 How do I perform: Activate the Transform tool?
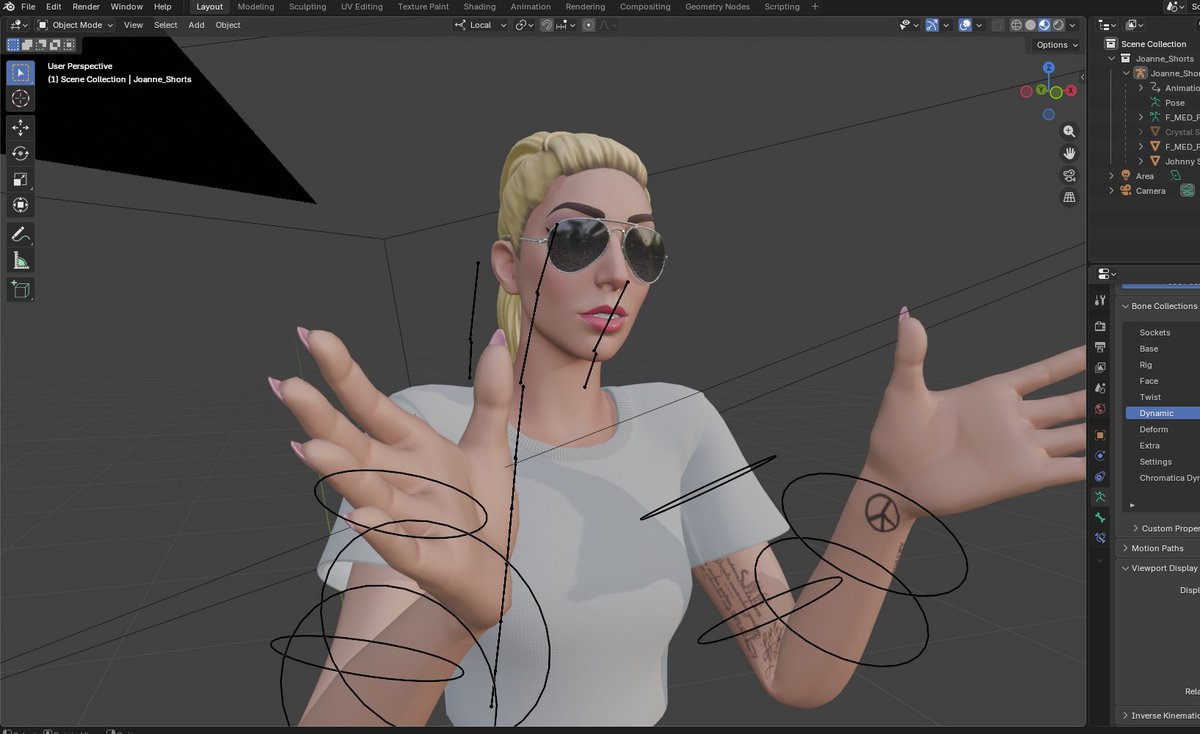[20, 206]
